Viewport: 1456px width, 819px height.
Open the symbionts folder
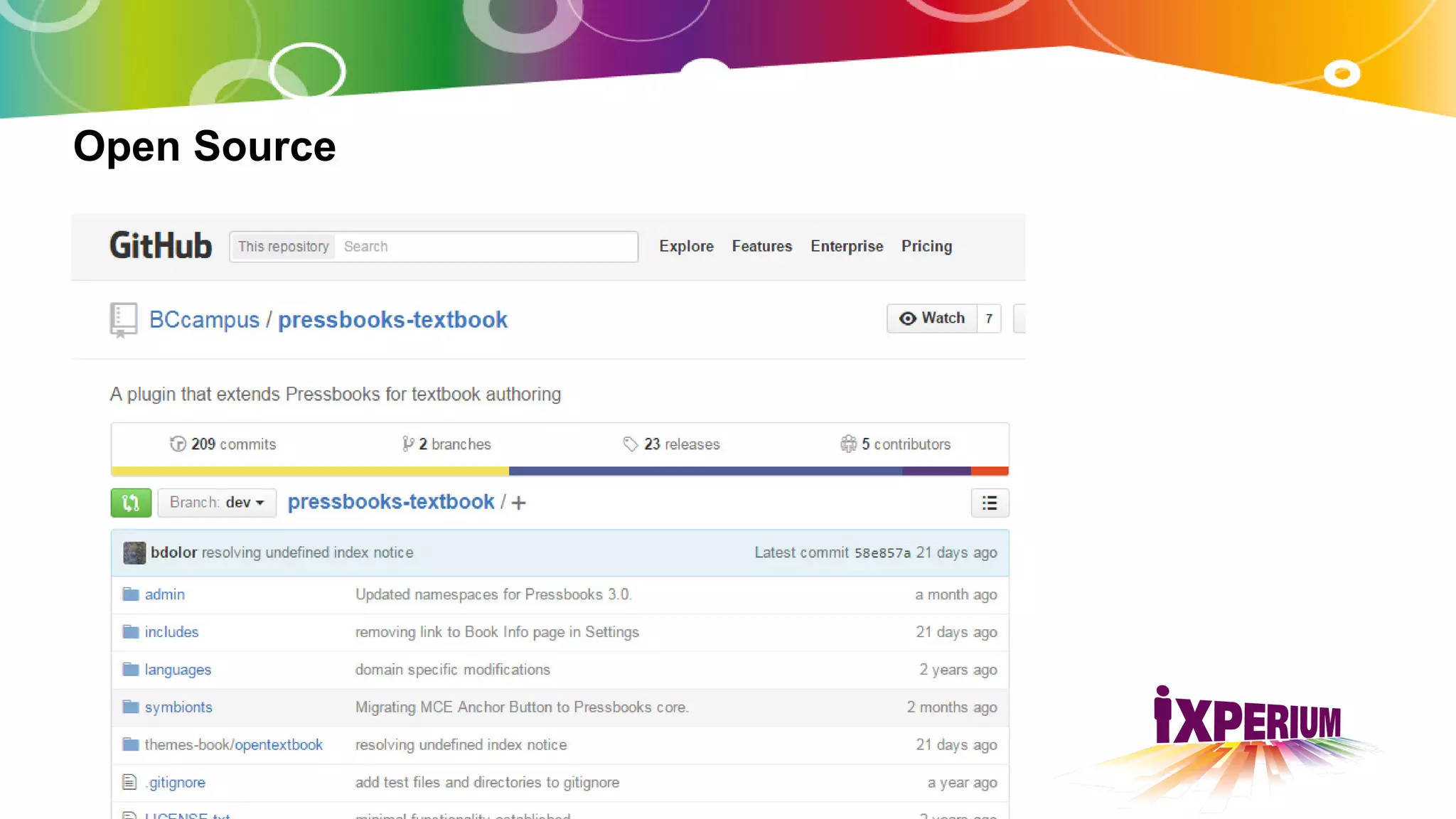[178, 707]
